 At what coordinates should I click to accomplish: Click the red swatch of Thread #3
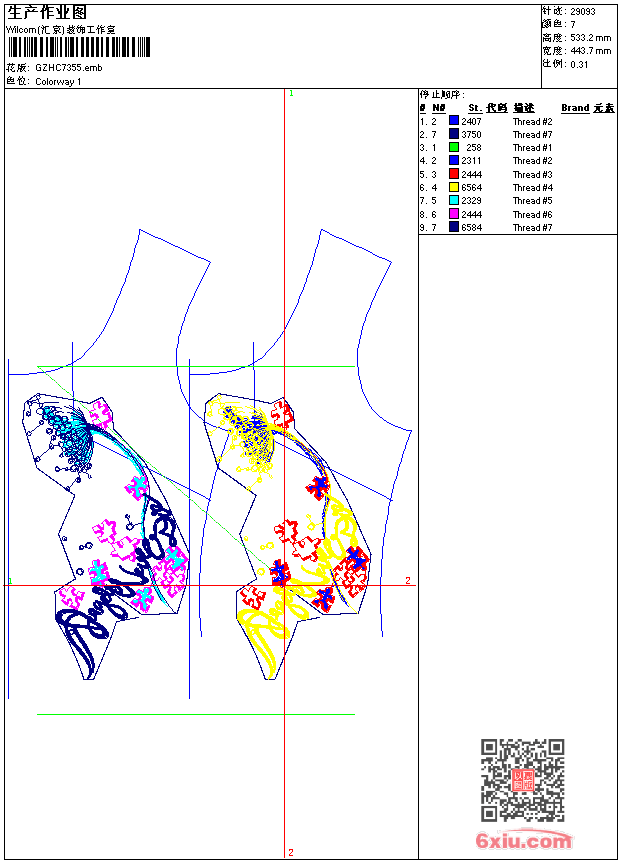[x=454, y=174]
